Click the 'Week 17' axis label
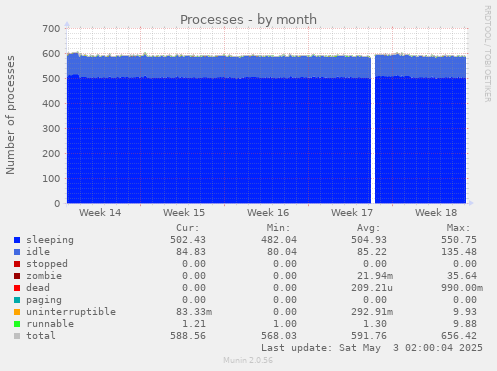The height and width of the screenshot is (371, 497). [352, 213]
